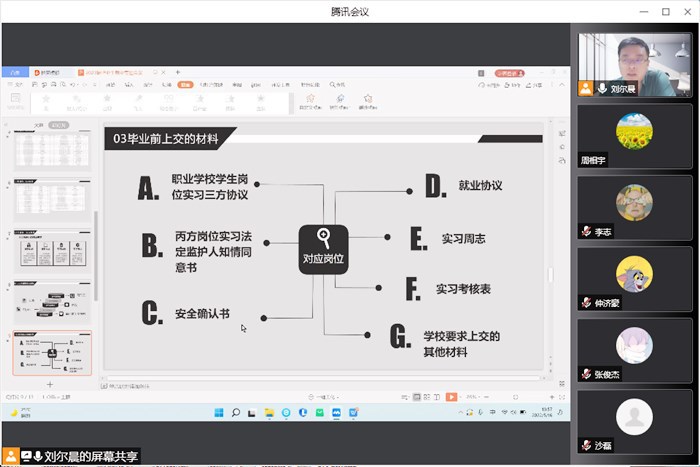This screenshot has height=467, width=700.
Task: Click the screen-share host avatar icon at bottom-left
Action: [x=10, y=456]
